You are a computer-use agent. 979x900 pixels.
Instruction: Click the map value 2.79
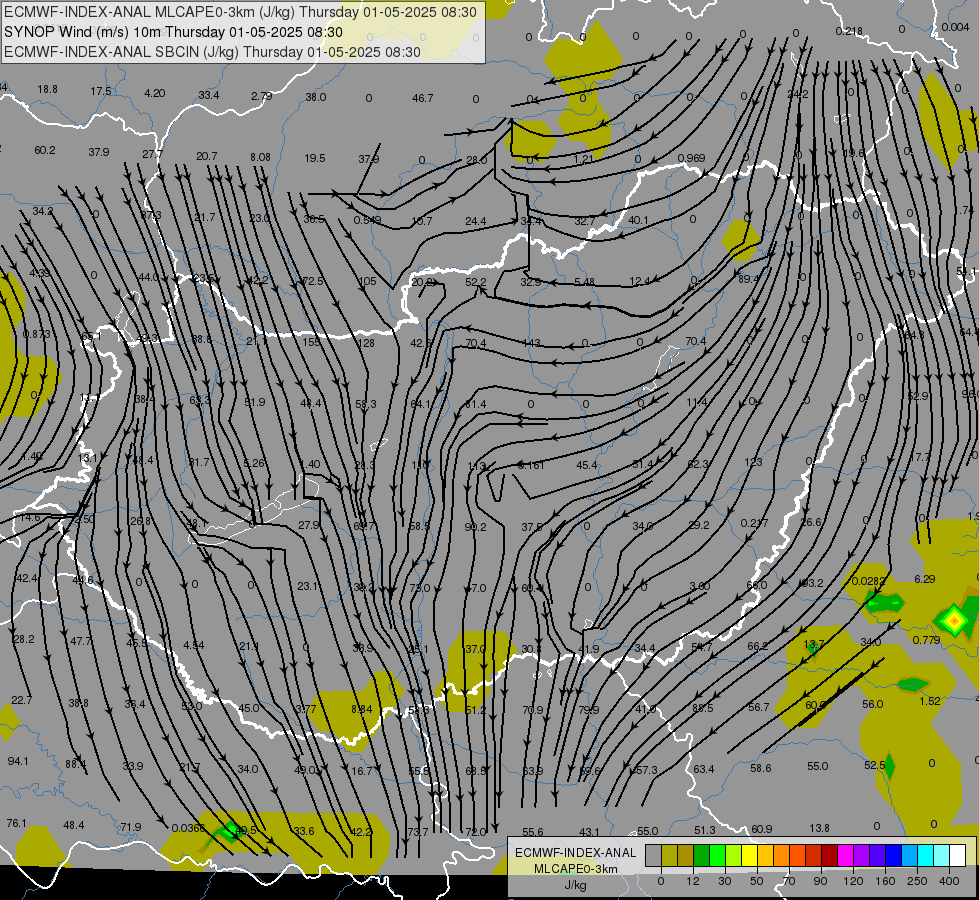click(x=262, y=96)
